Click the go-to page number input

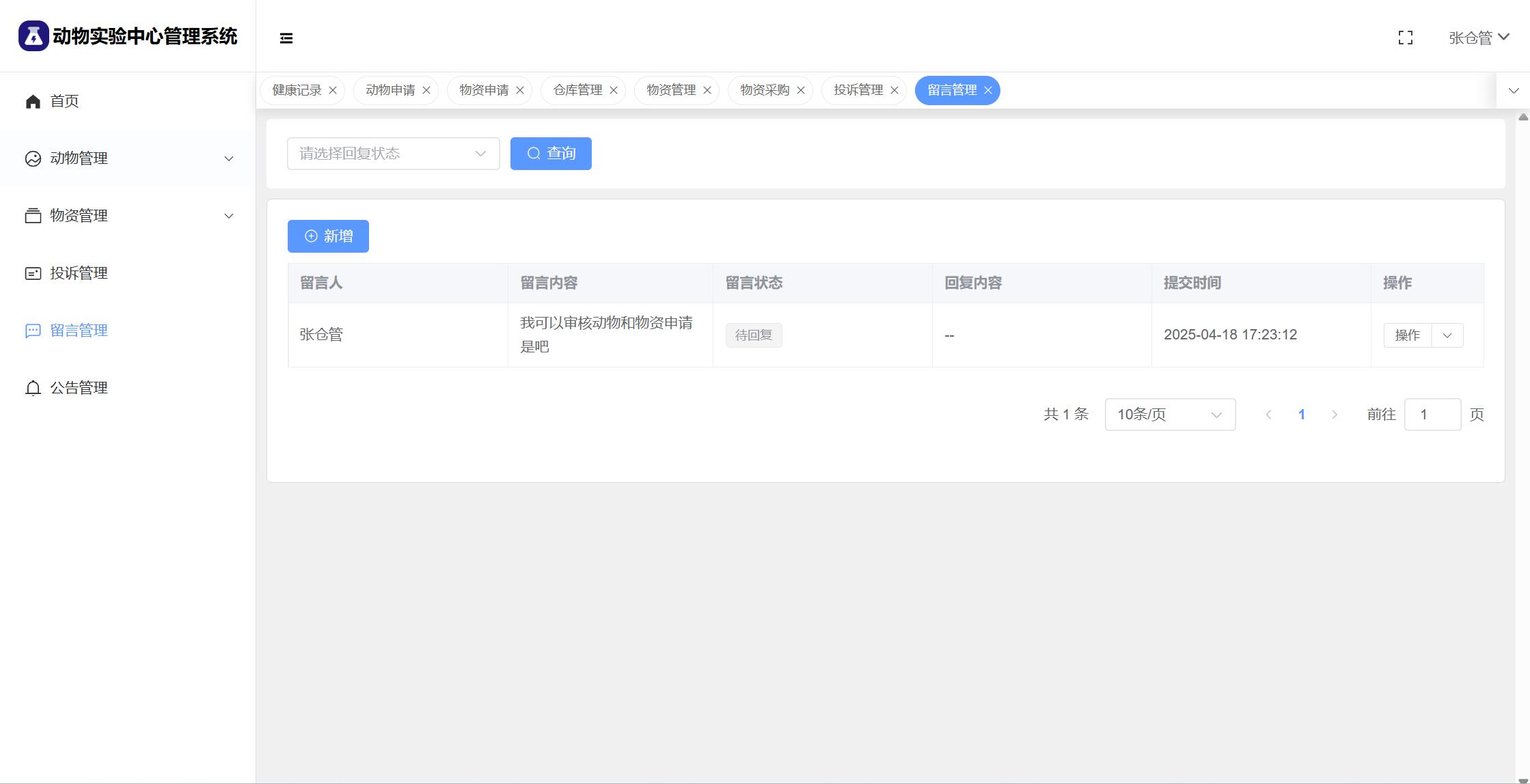click(1432, 415)
